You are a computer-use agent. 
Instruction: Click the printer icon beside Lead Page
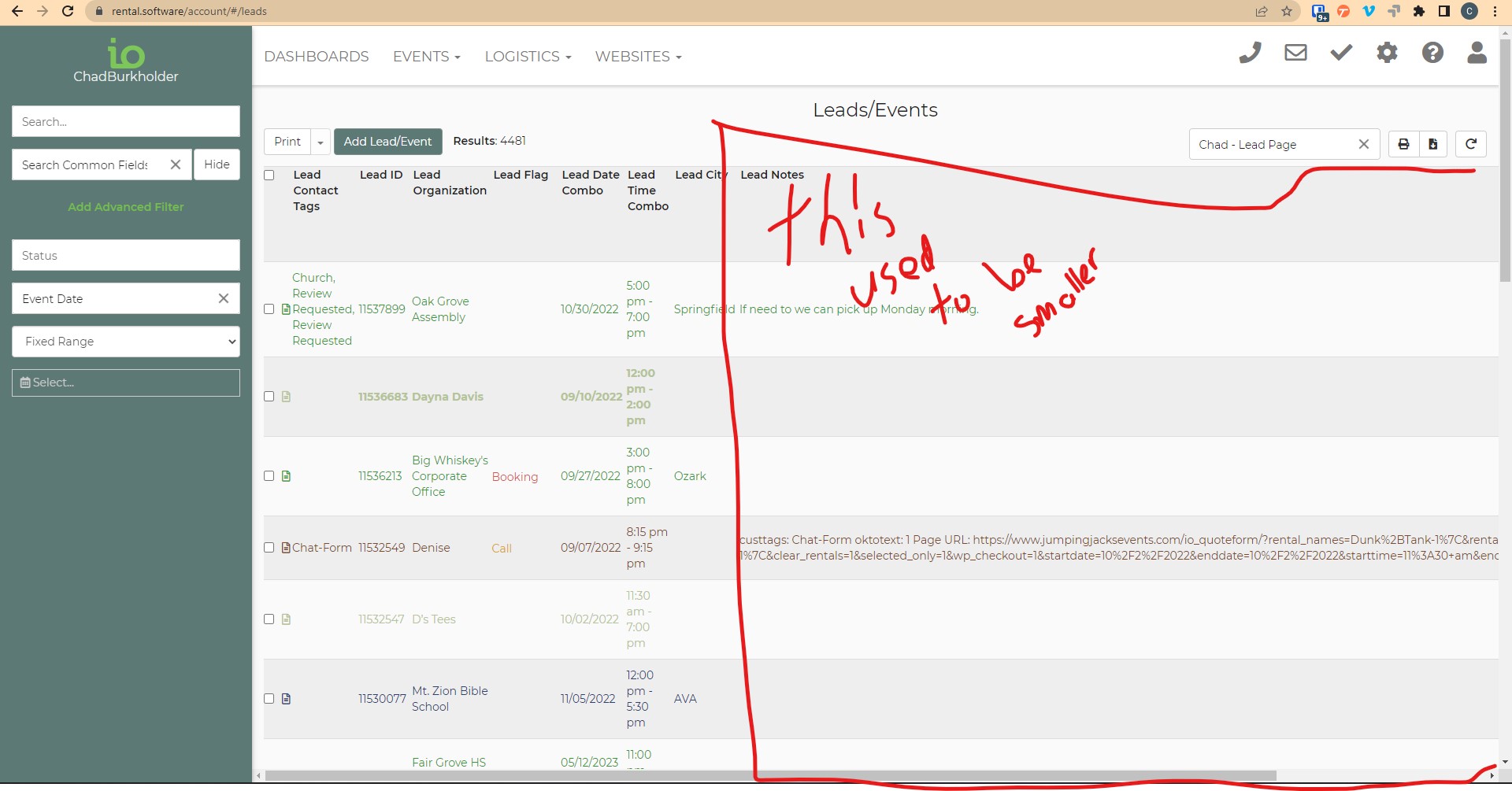tap(1403, 144)
